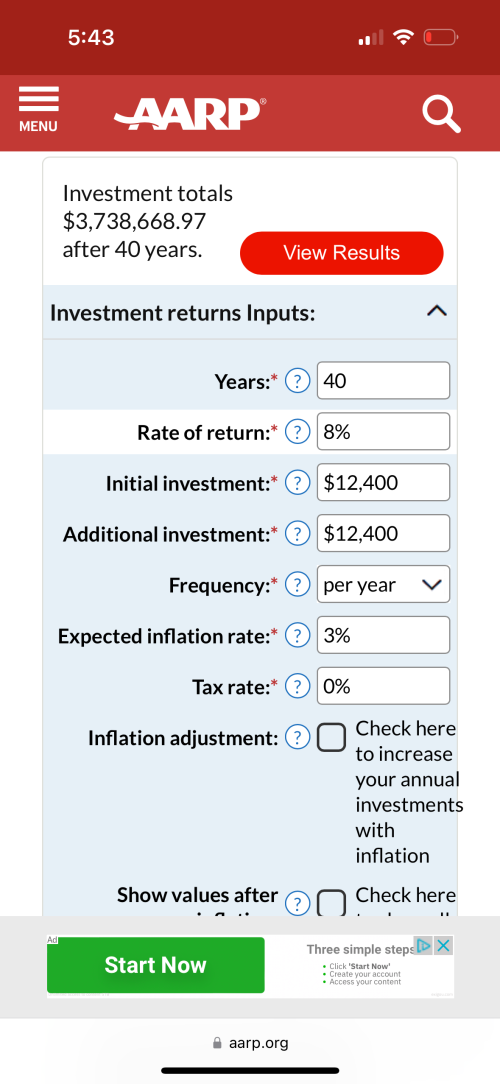Image resolution: width=500 pixels, height=1084 pixels.
Task: Check the Show values after inflation box
Action: (331, 903)
